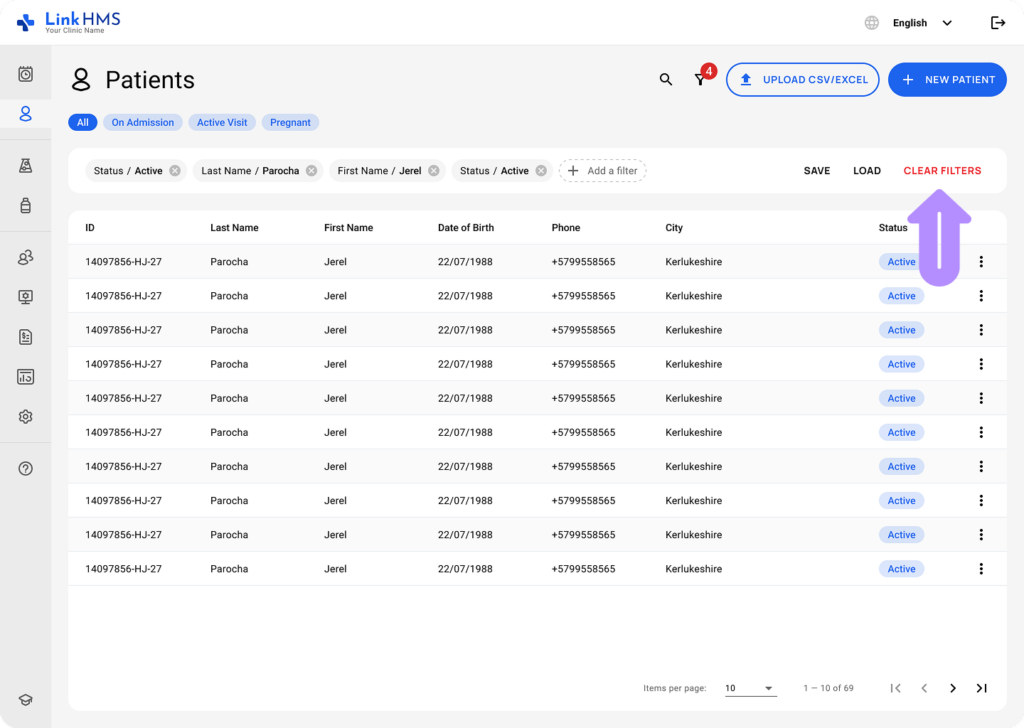Open the Pharmacy medication icon in sidebar
This screenshot has height=728, width=1024.
point(25,206)
